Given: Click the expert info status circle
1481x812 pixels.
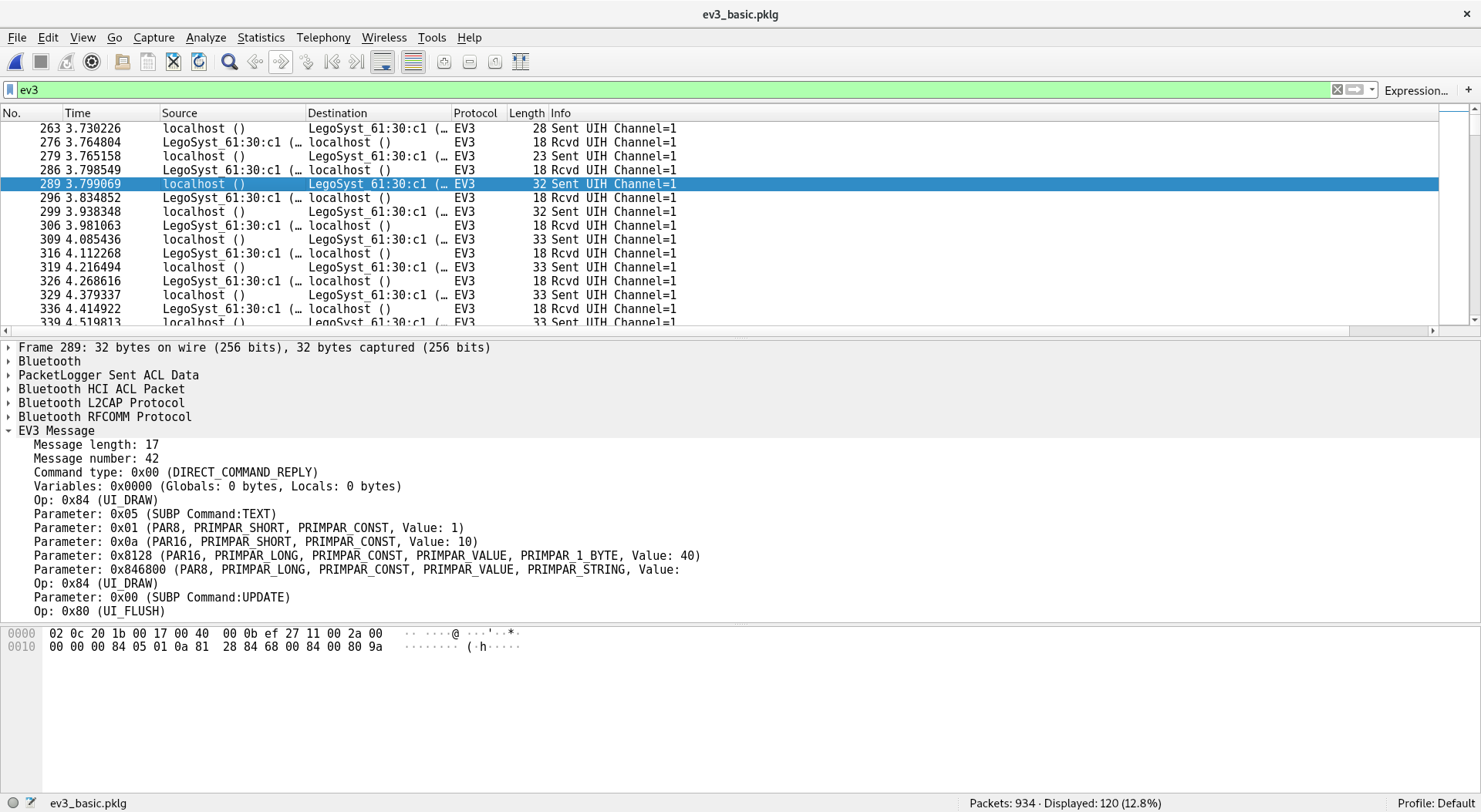Looking at the screenshot, I should coord(13,803).
